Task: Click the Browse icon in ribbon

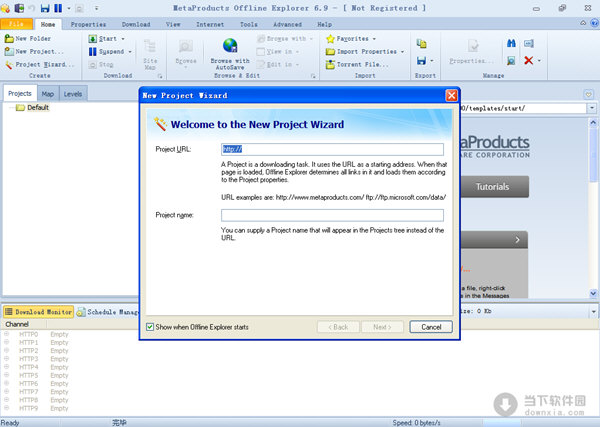Action: pos(186,47)
